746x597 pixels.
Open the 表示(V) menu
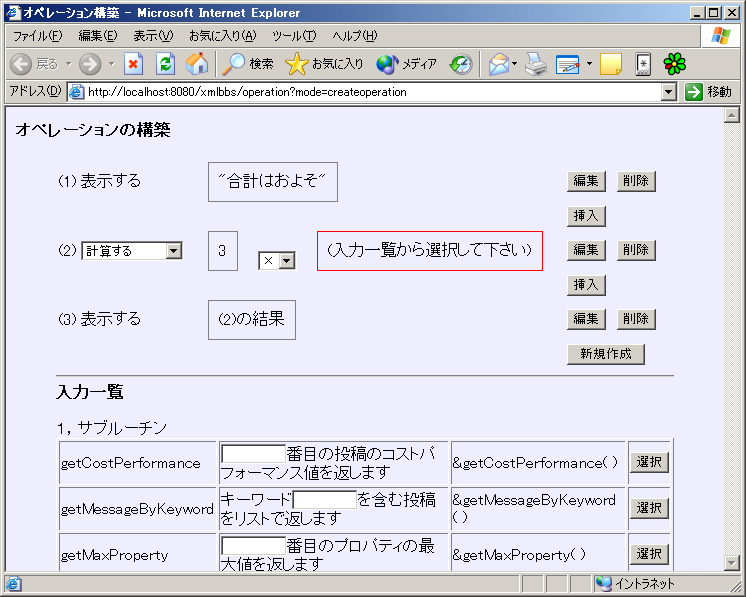click(x=153, y=36)
